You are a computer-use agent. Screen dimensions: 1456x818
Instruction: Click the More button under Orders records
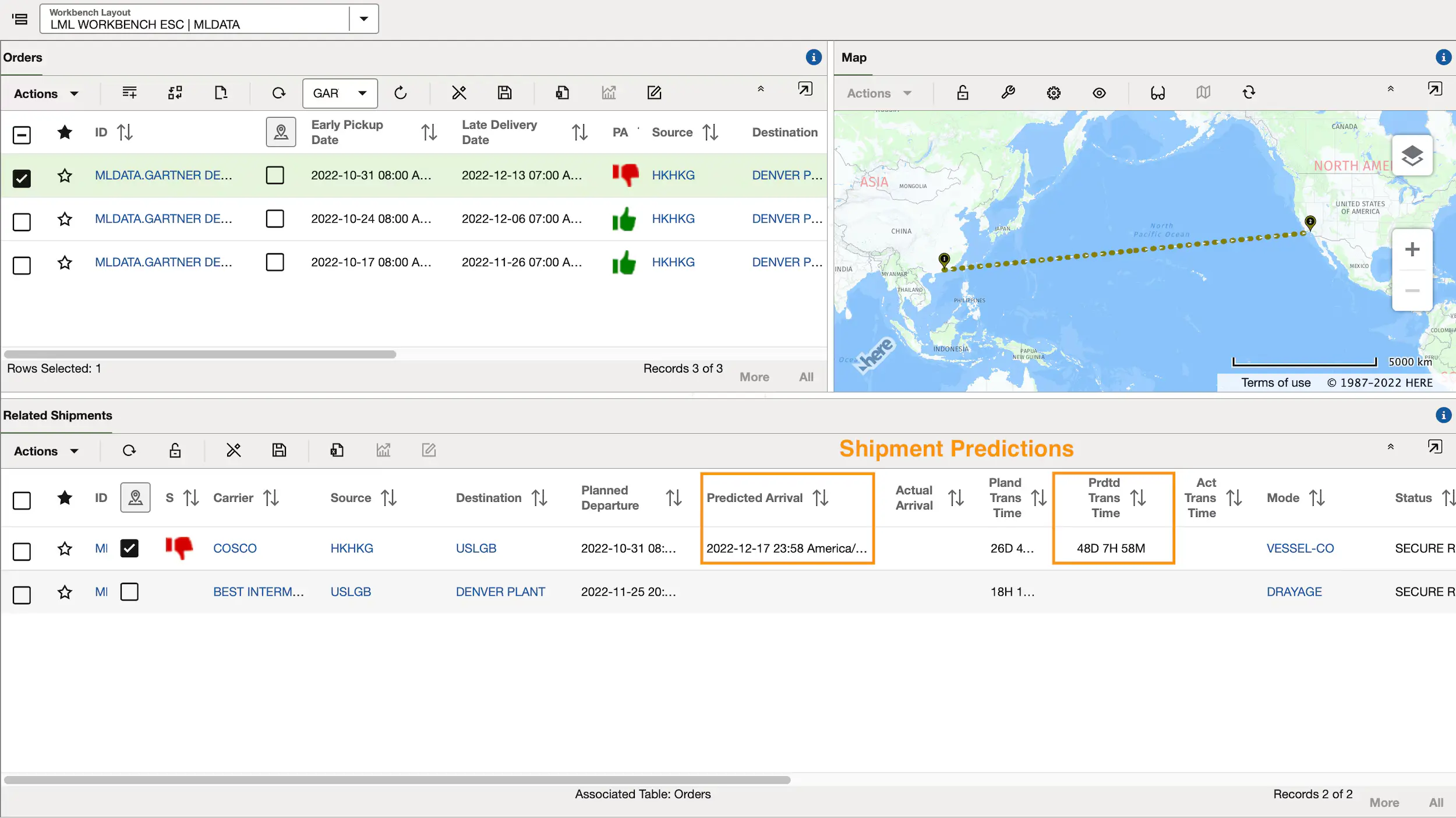[x=754, y=377]
